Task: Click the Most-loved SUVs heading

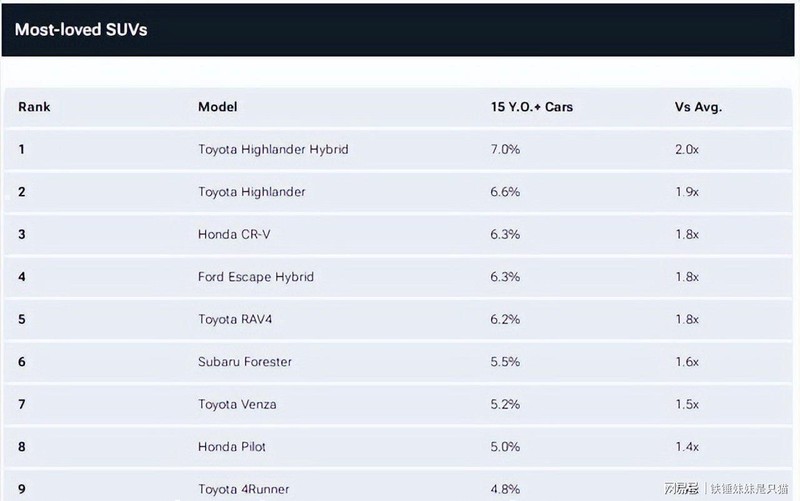Action: 81,29
